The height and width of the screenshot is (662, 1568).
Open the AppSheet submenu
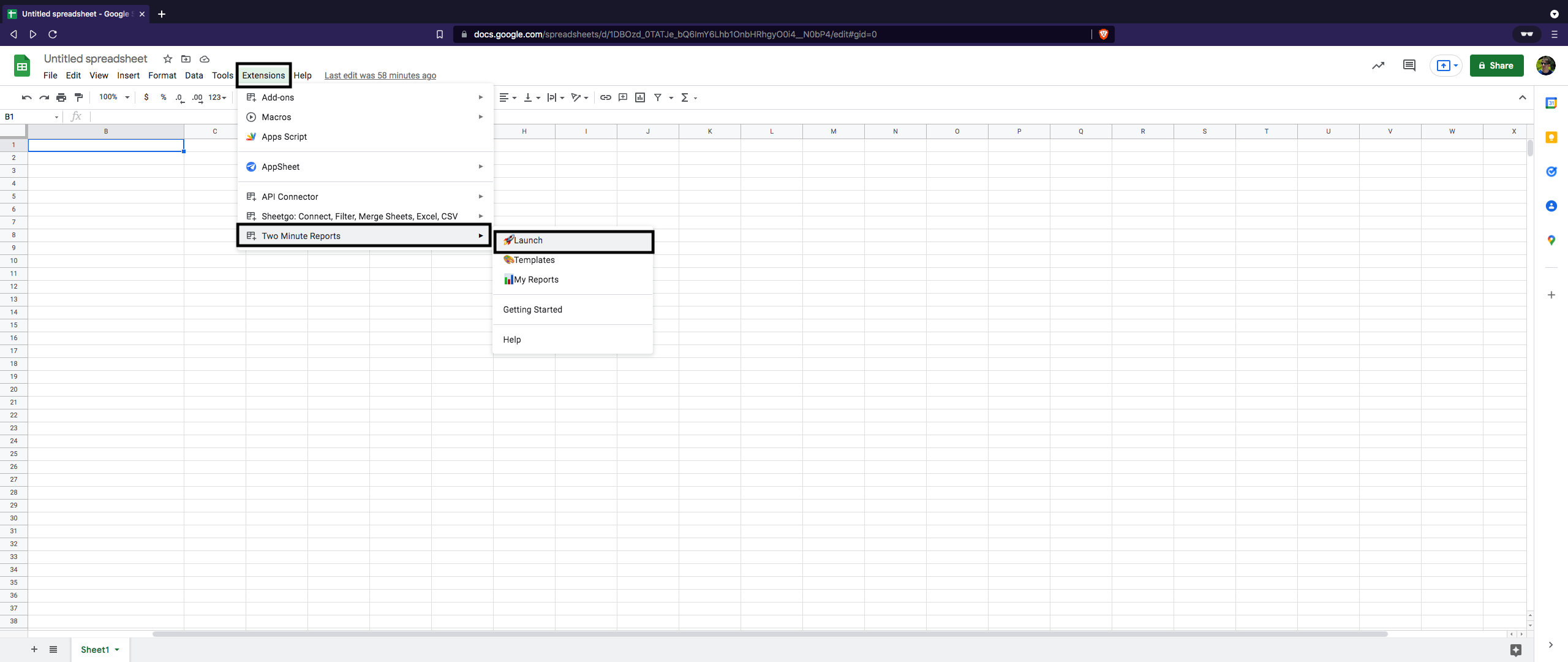click(x=365, y=167)
